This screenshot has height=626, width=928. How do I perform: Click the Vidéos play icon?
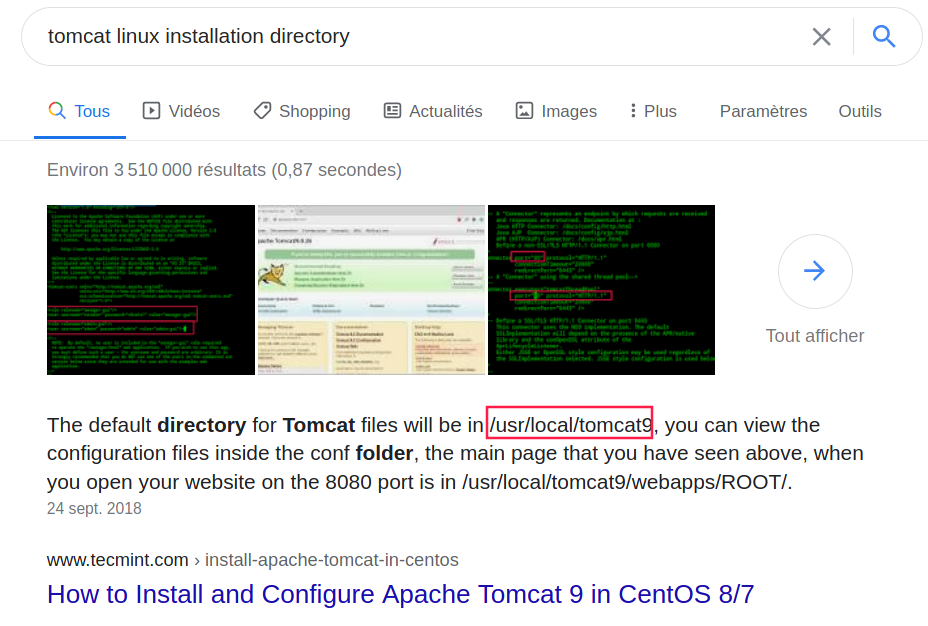152,111
